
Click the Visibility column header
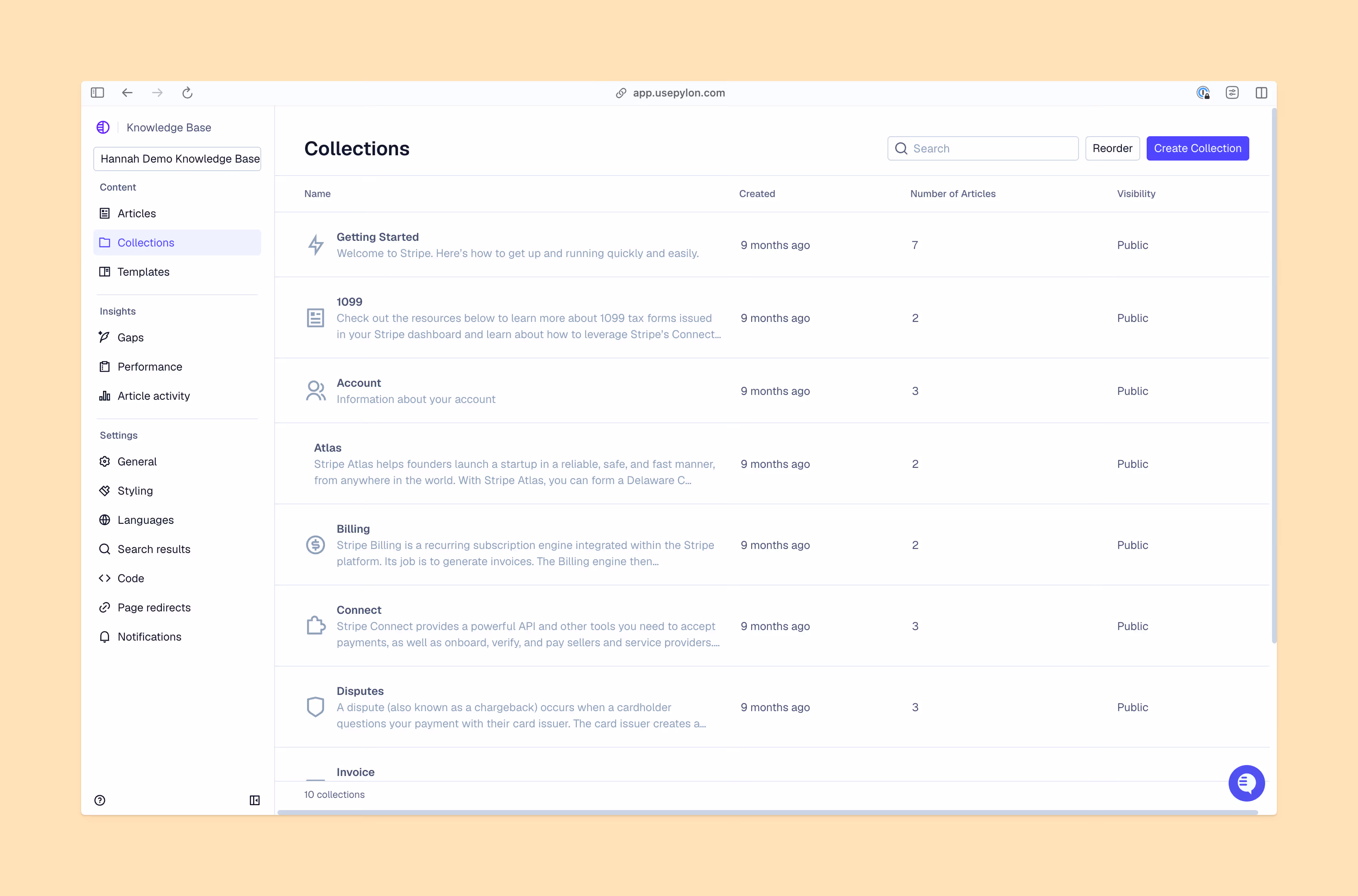1136,194
